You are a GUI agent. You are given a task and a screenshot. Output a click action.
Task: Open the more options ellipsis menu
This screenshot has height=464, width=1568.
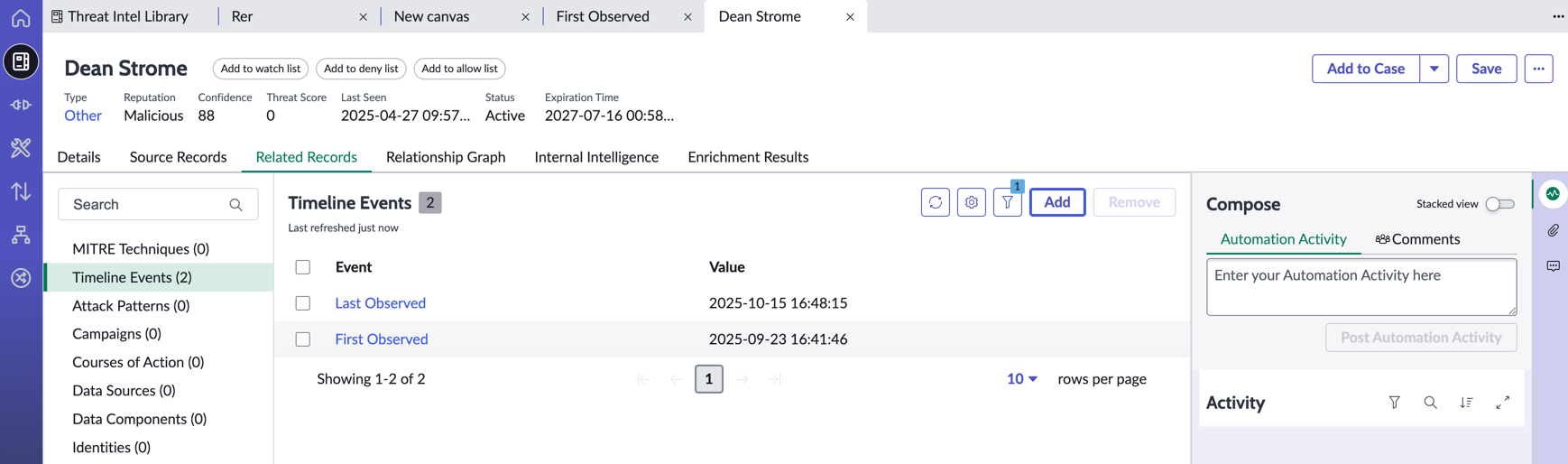1538,69
